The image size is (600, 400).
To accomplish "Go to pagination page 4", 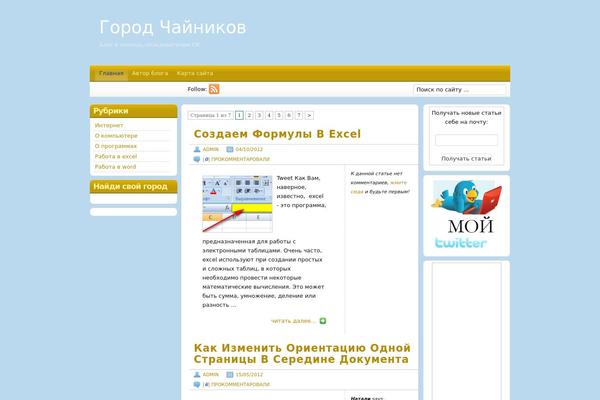I will (269, 115).
